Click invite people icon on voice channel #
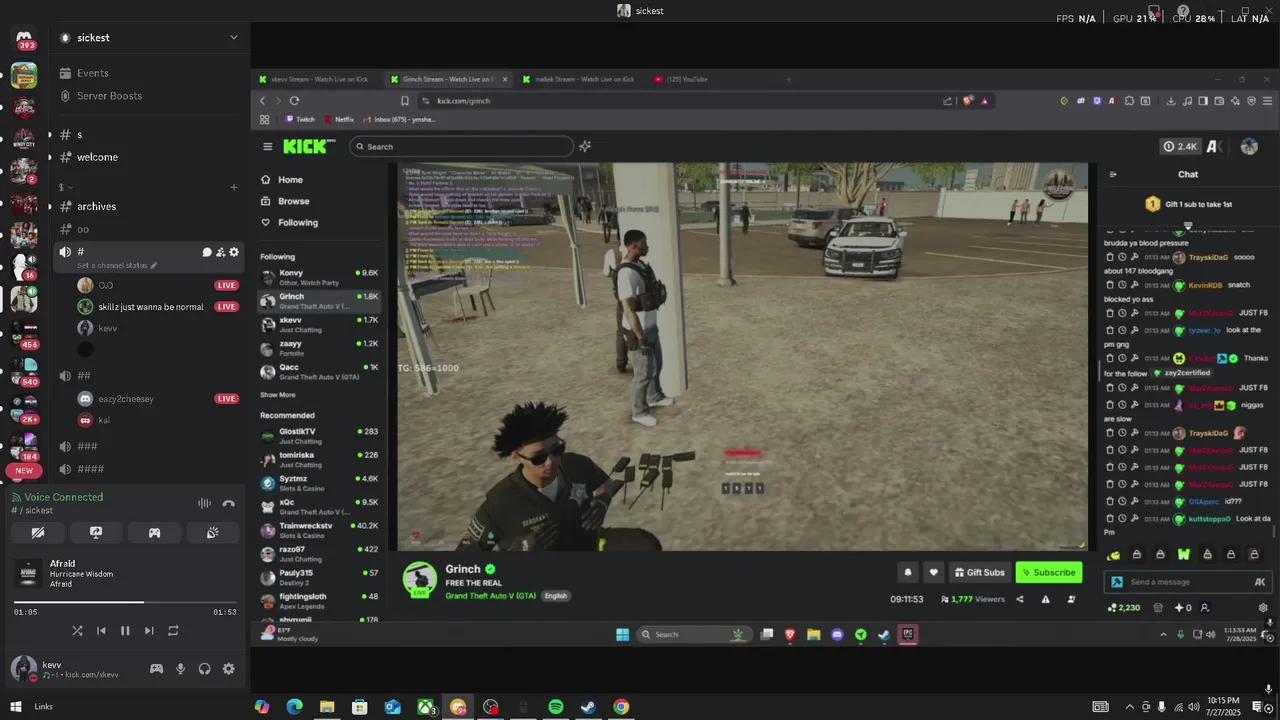Viewport: 1280px width, 720px height. coord(220,252)
